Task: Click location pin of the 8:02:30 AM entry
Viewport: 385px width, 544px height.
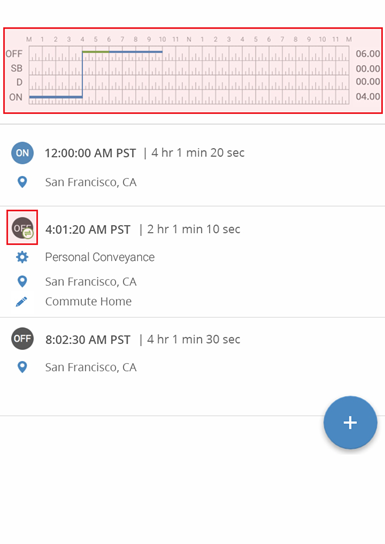Action: (22, 367)
